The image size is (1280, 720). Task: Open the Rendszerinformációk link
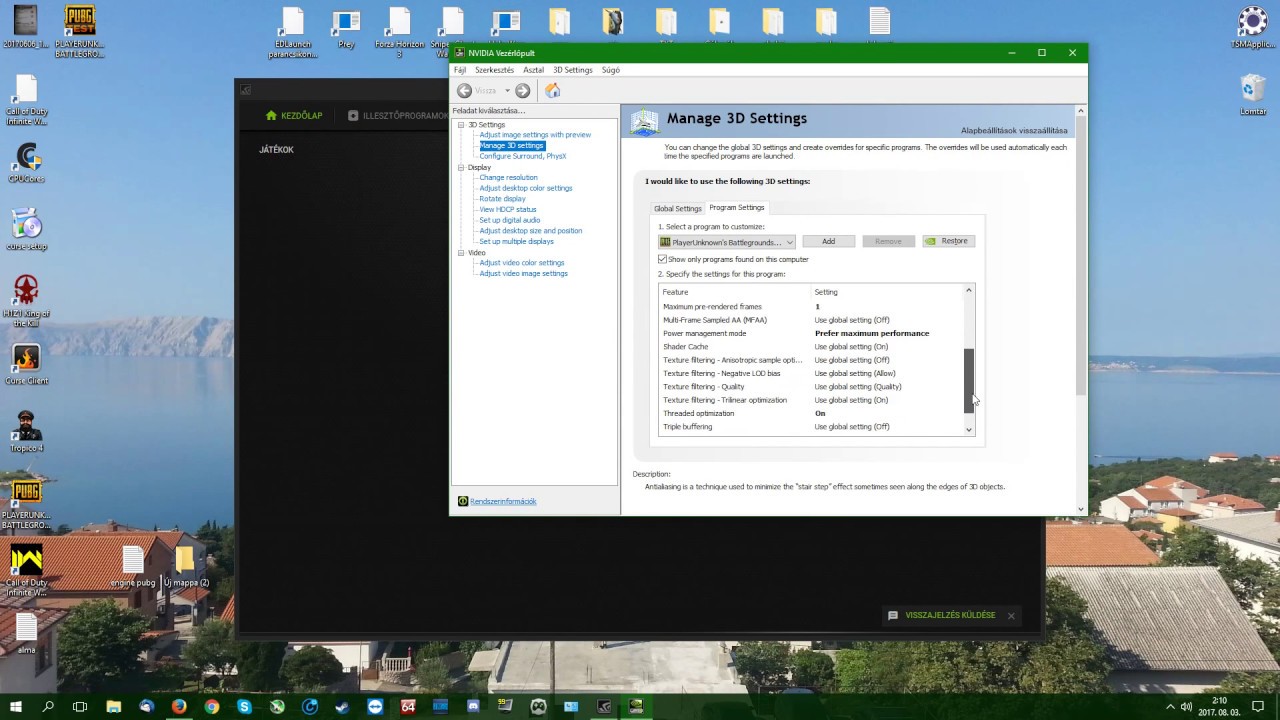tap(503, 501)
